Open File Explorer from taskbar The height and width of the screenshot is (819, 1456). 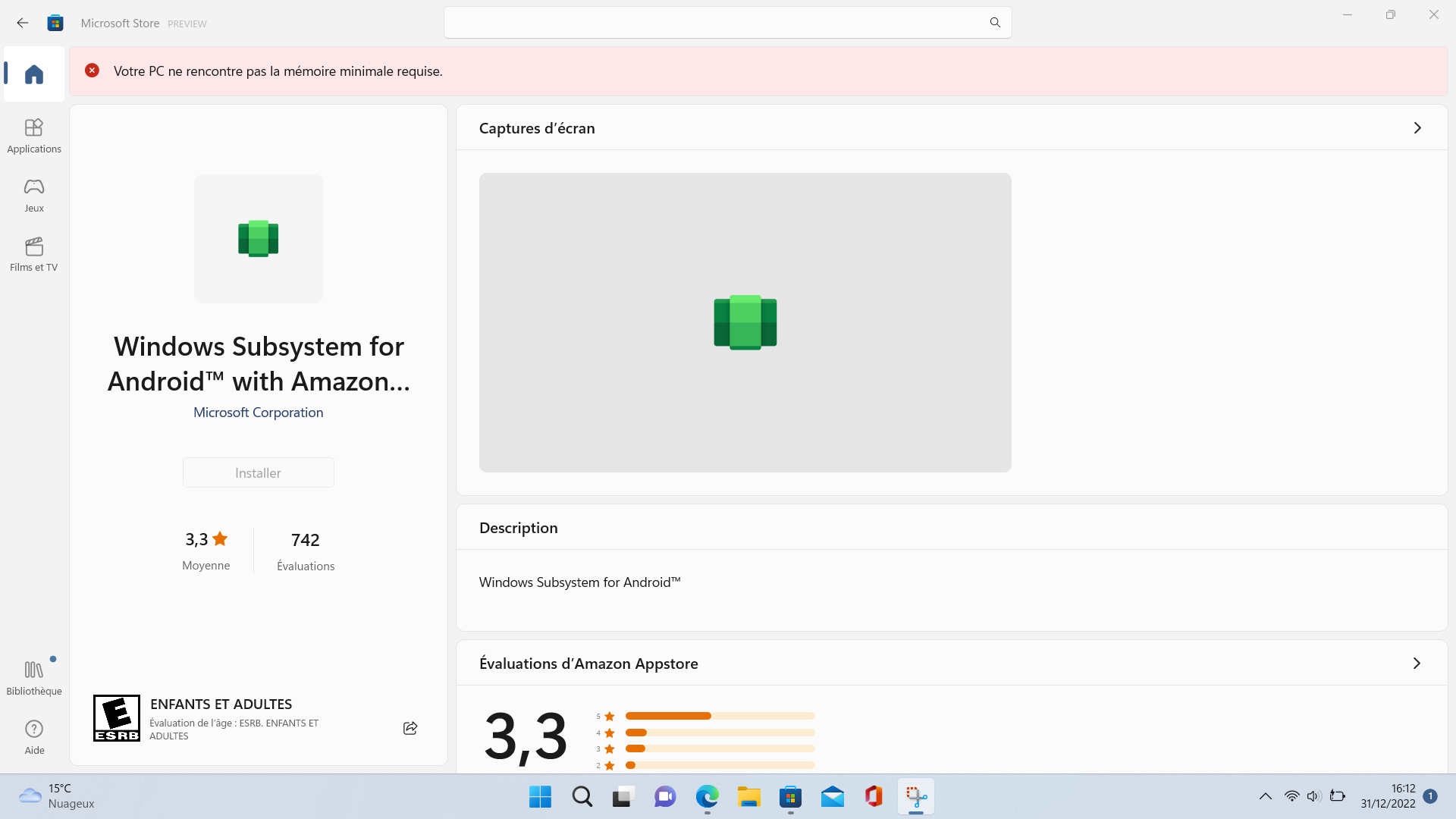pyautogui.click(x=749, y=797)
